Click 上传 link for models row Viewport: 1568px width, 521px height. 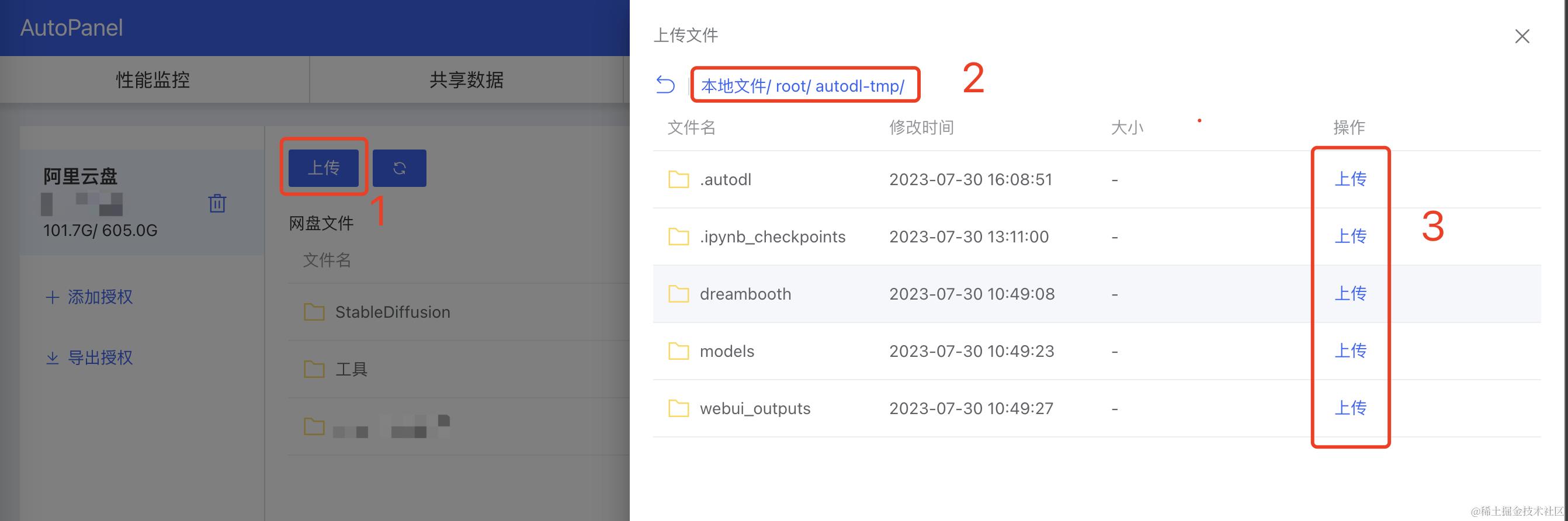coord(1350,350)
